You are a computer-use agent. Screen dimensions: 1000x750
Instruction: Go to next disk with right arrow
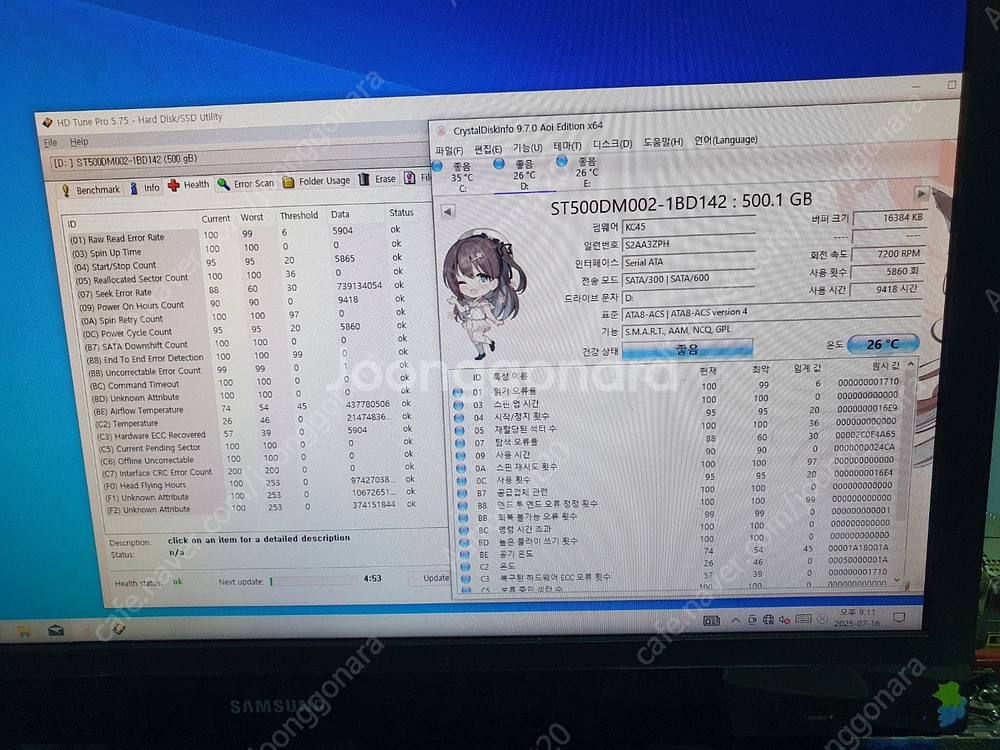tap(921, 193)
